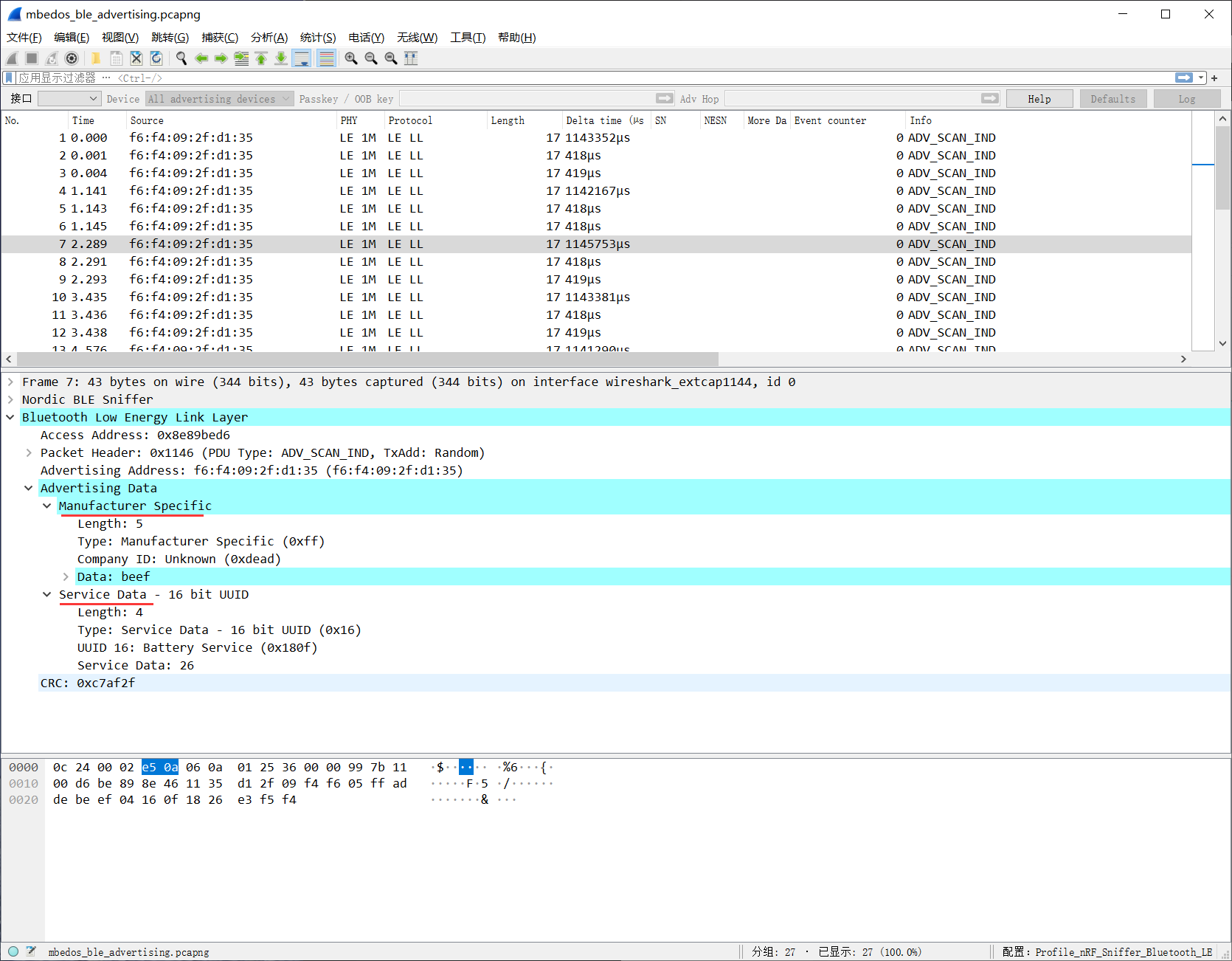Screen dimensions: 1232x961
Task: Open the 无线(W) menu
Action: (417, 38)
